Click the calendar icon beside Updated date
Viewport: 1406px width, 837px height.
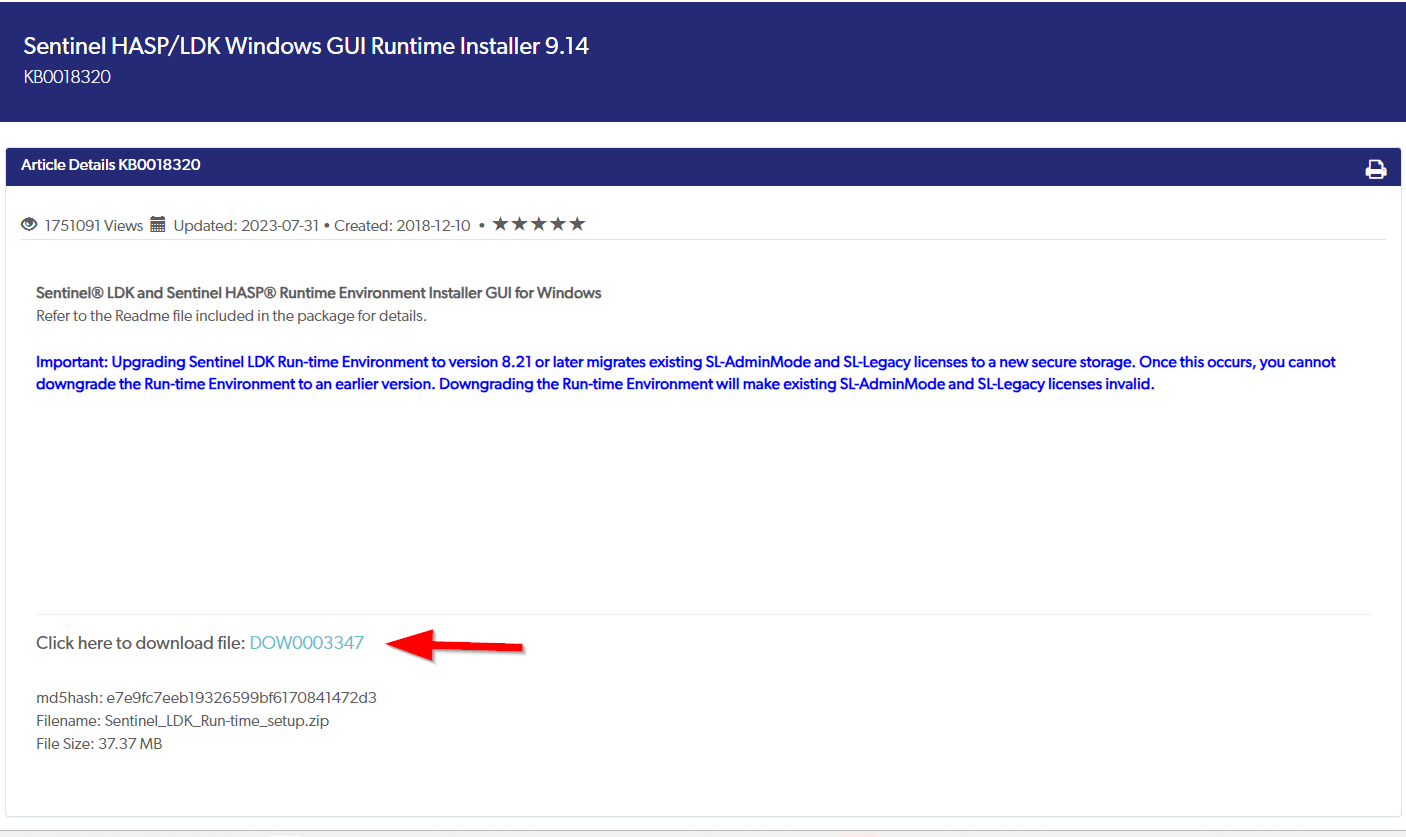pyautogui.click(x=157, y=225)
